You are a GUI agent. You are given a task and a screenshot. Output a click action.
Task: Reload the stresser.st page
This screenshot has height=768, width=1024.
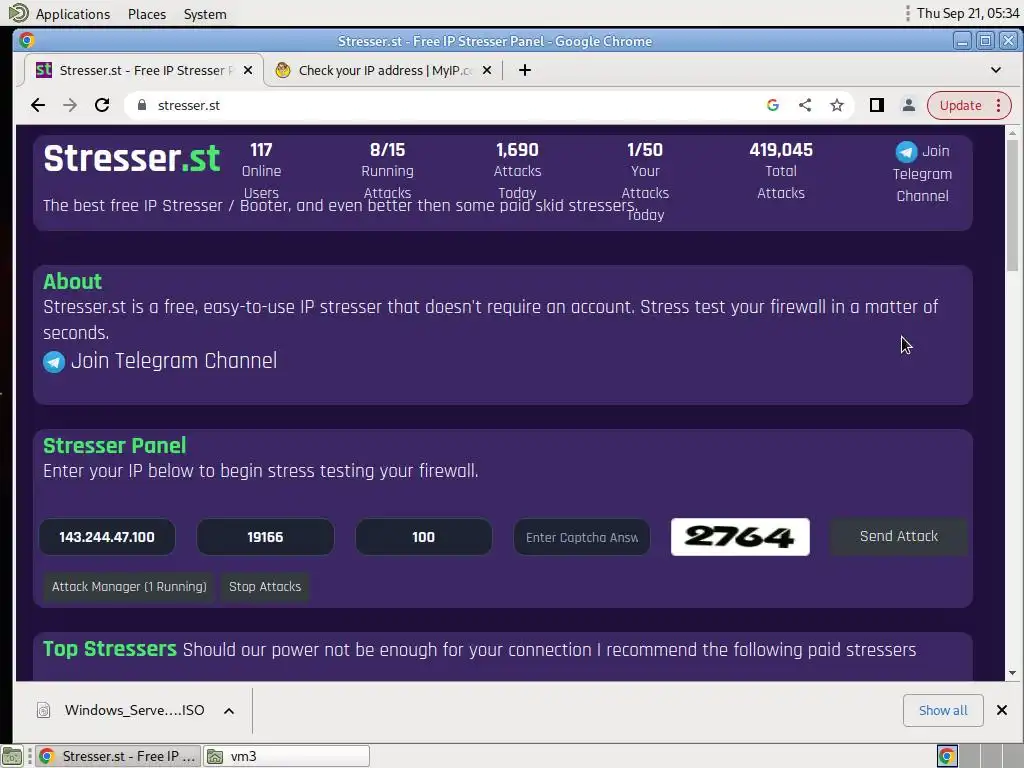click(x=102, y=105)
